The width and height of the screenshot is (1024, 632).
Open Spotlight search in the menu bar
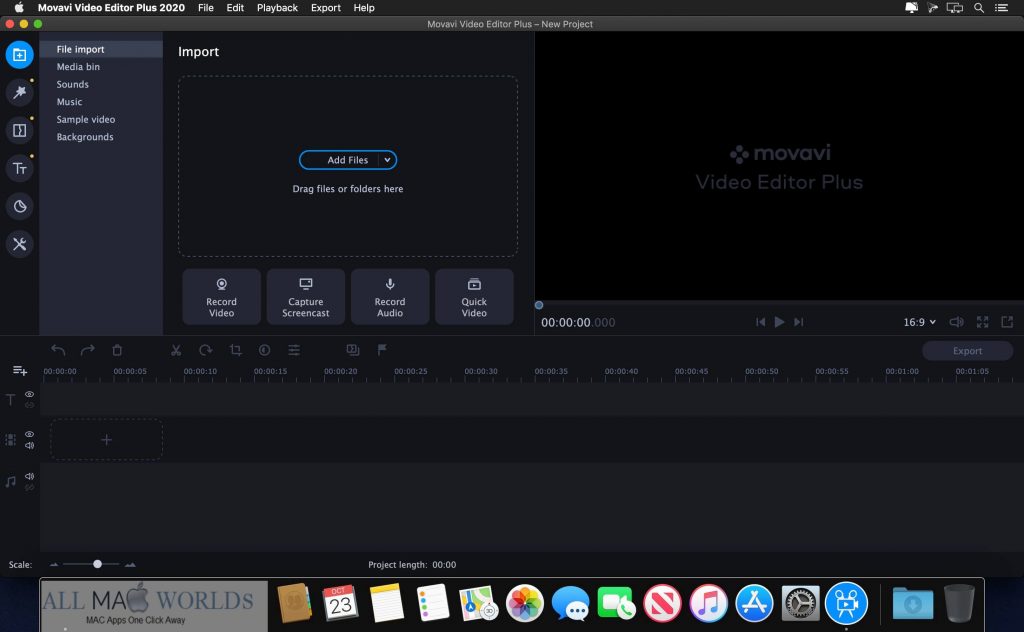pos(979,8)
